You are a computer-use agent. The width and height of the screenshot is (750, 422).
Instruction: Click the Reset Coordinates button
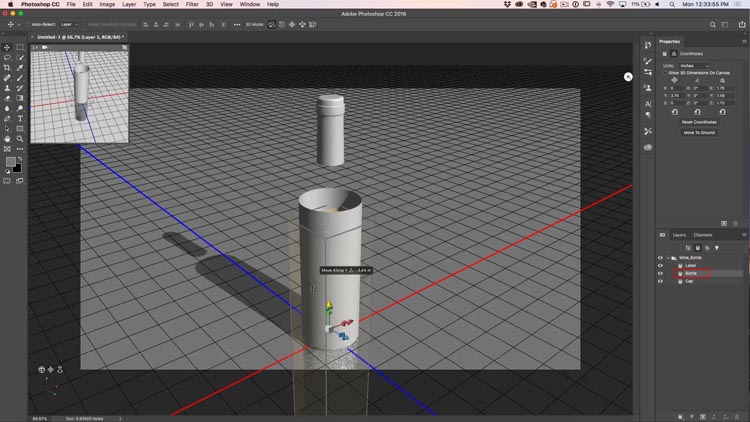pyautogui.click(x=699, y=122)
